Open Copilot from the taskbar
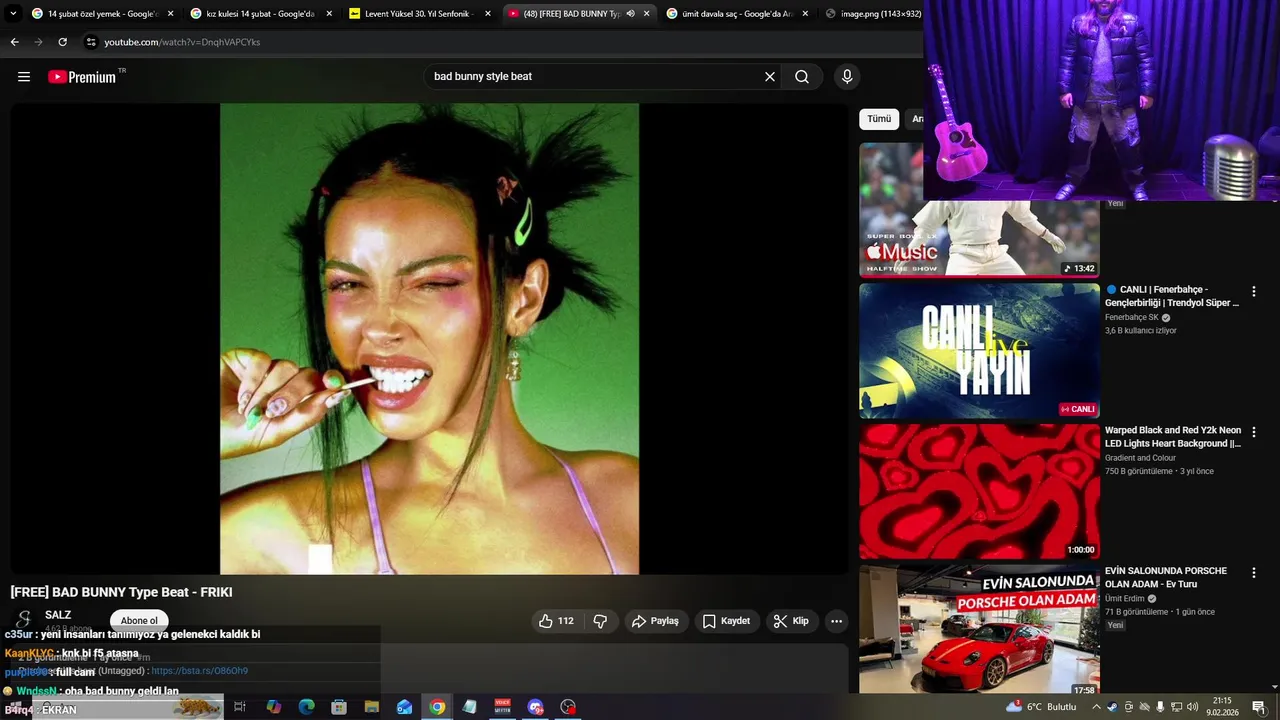Image resolution: width=1280 pixels, height=720 pixels. 273,707
